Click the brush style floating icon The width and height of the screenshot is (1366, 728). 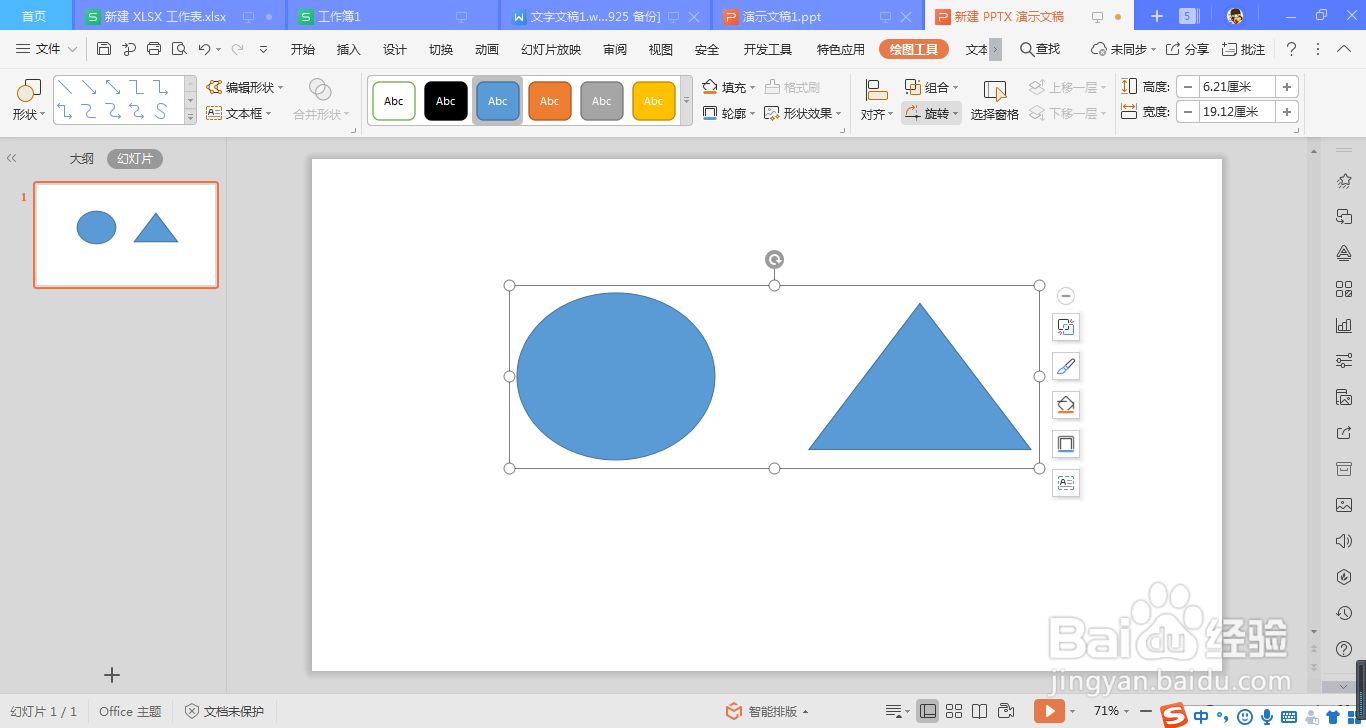[x=1066, y=366]
